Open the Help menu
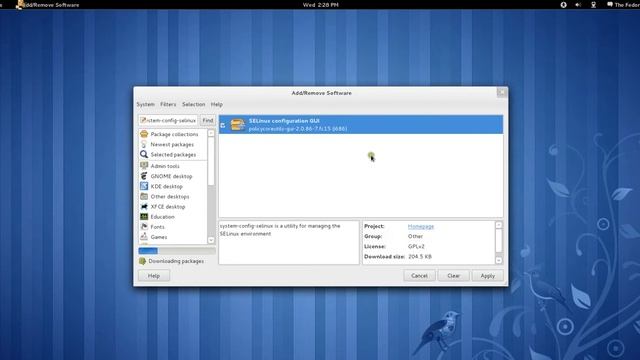 217,104
